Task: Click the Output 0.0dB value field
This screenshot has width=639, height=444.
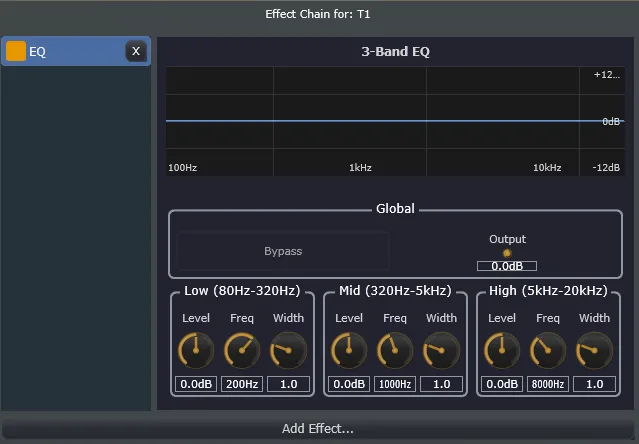Action: [x=507, y=266]
